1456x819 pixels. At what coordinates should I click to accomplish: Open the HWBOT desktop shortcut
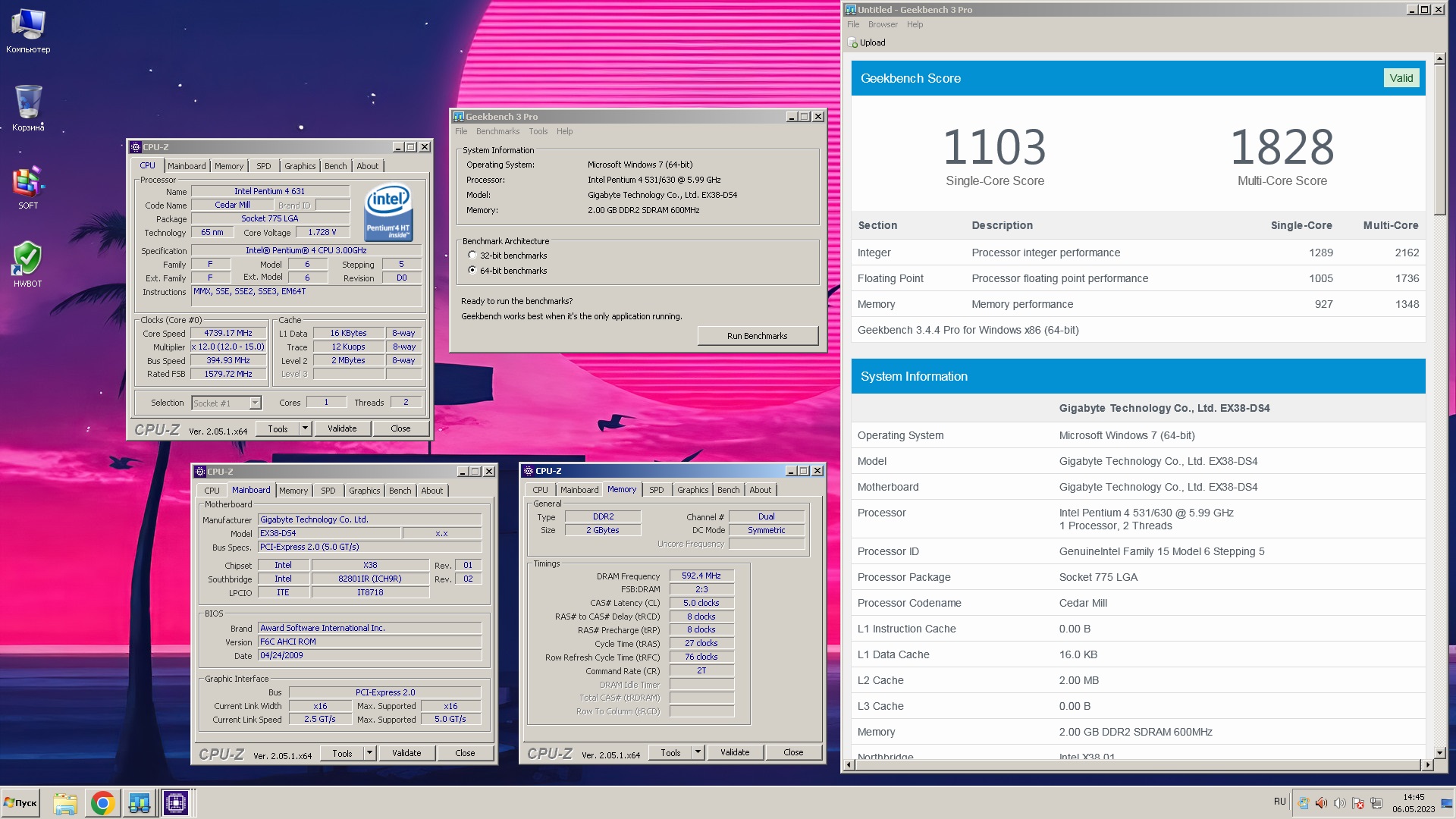pyautogui.click(x=28, y=264)
